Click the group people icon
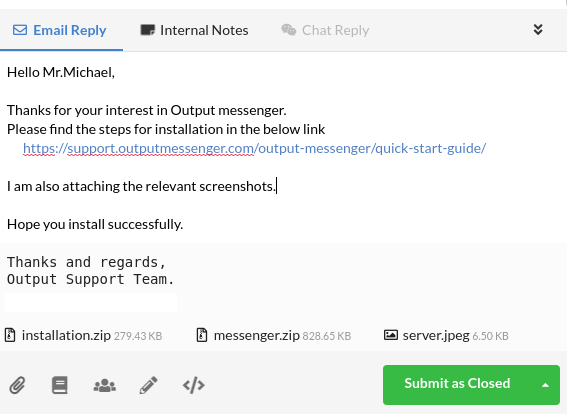The width and height of the screenshot is (567, 414). [105, 385]
